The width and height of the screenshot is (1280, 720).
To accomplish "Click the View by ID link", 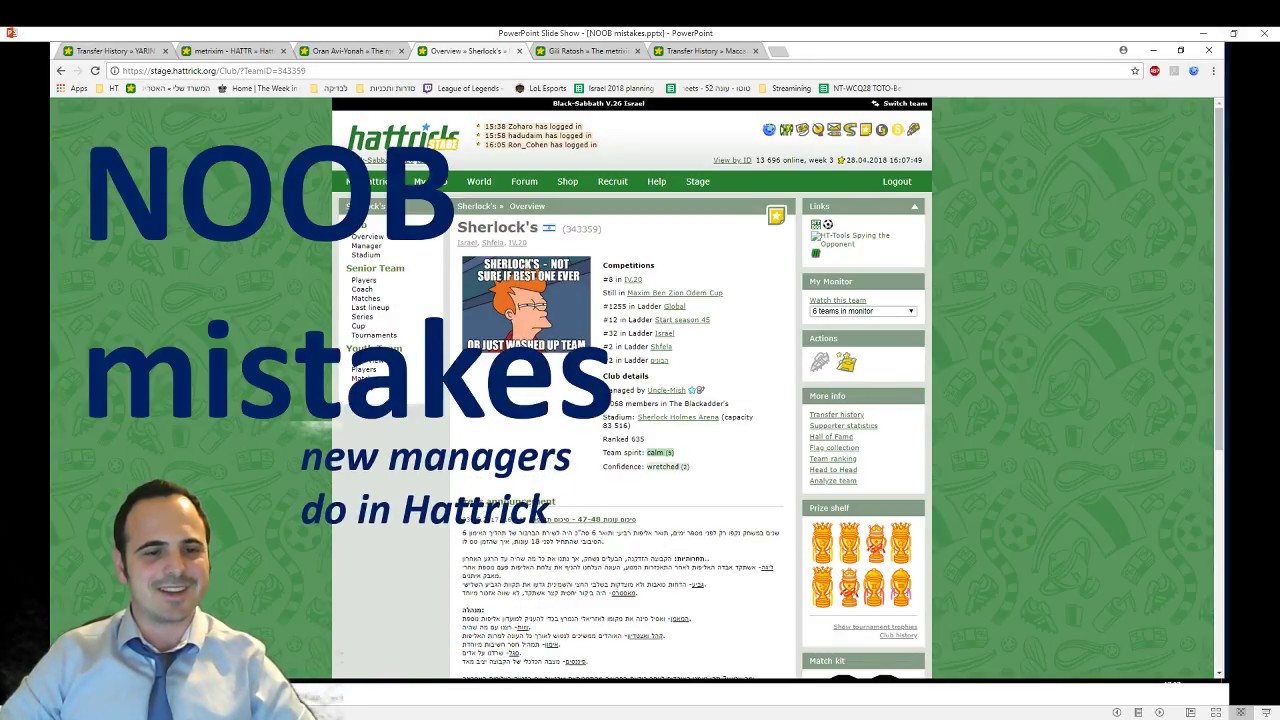I will tap(732, 160).
